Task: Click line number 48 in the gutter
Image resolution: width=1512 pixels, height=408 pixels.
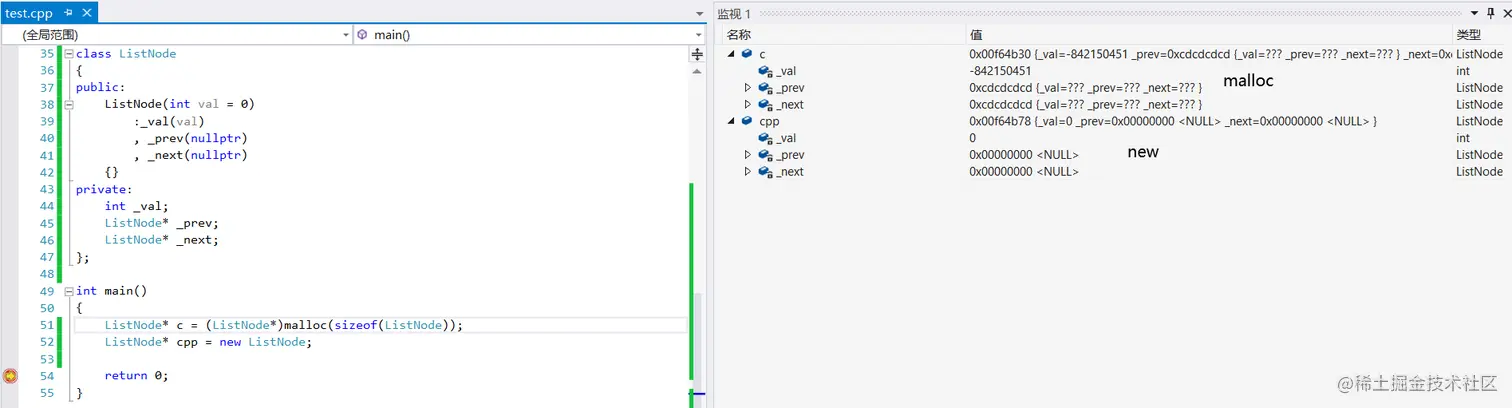Action: [x=46, y=274]
